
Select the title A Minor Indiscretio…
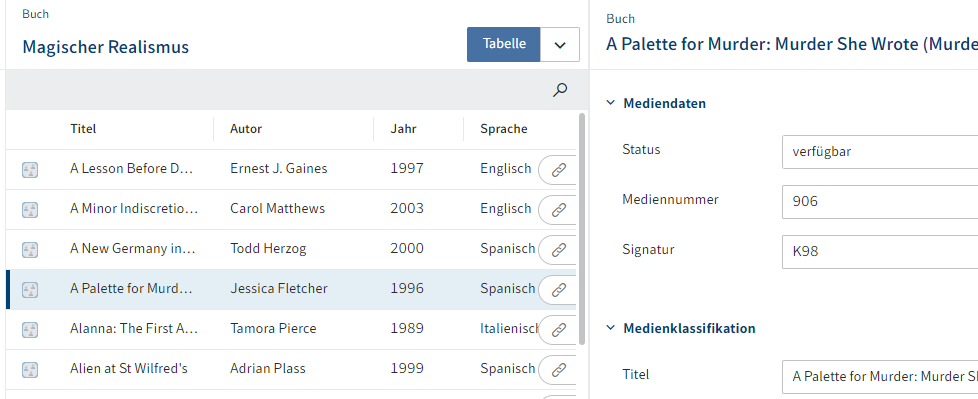134,209
